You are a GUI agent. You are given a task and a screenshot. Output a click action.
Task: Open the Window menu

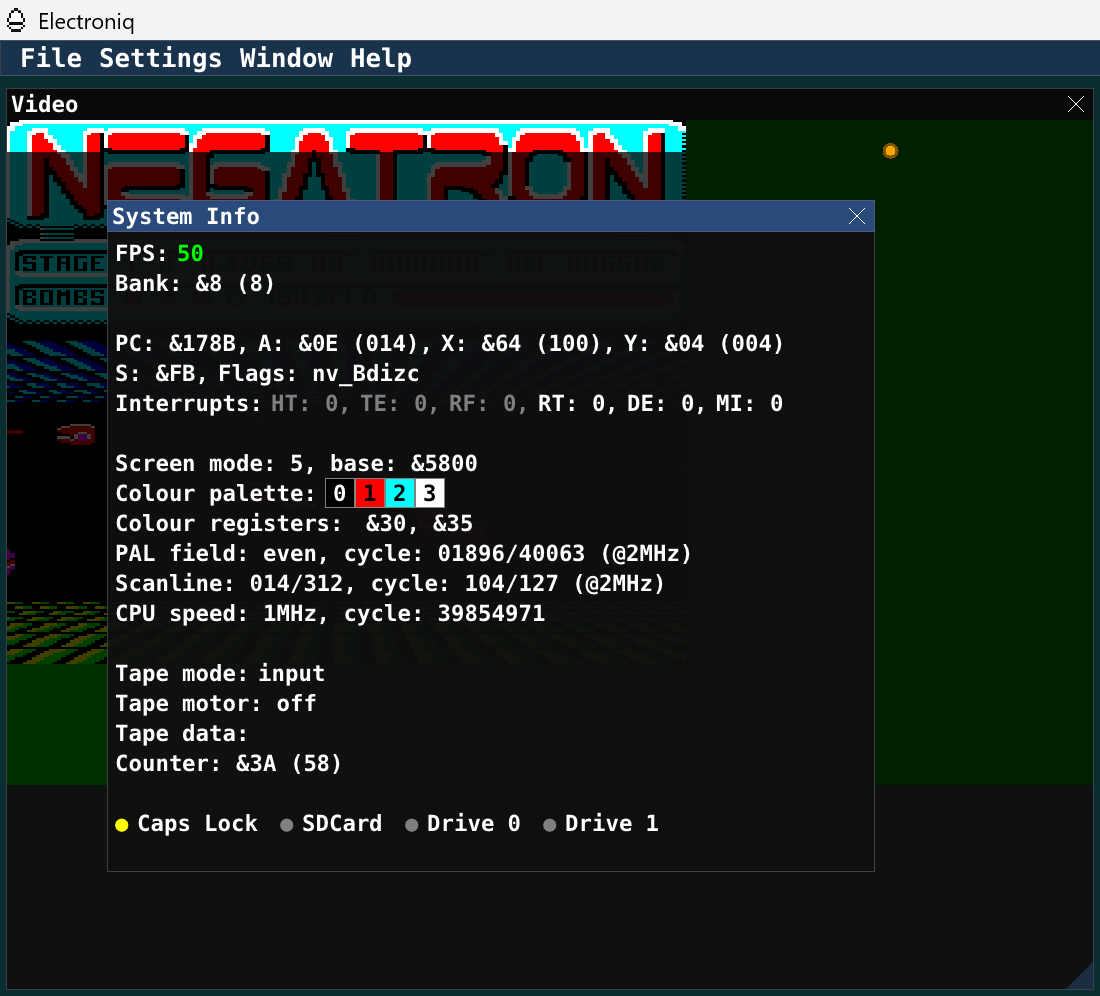(x=286, y=58)
